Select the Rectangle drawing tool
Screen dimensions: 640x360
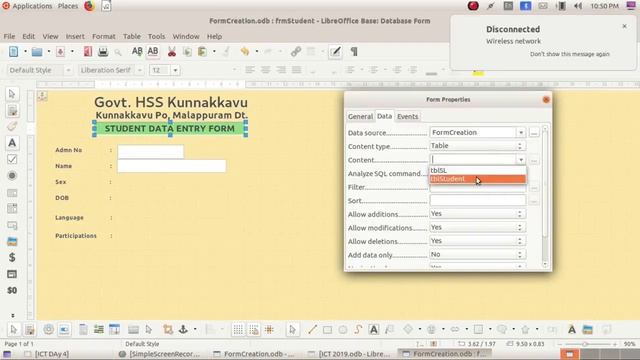(x=327, y=329)
